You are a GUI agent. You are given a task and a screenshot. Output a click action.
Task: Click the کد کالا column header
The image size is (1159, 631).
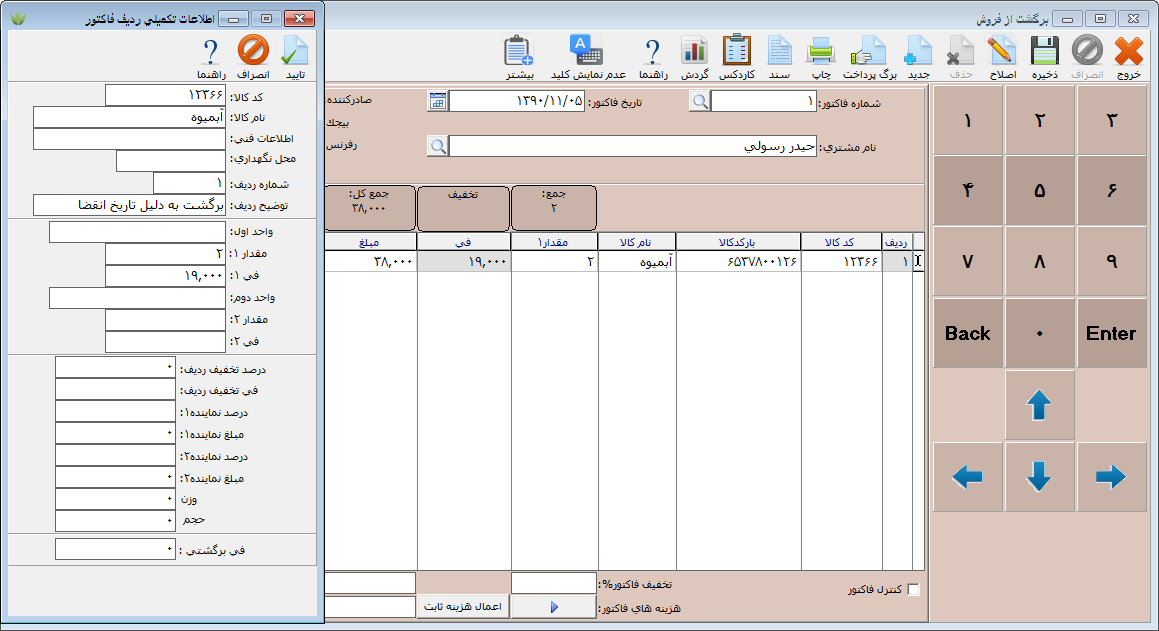pyautogui.click(x=840, y=241)
